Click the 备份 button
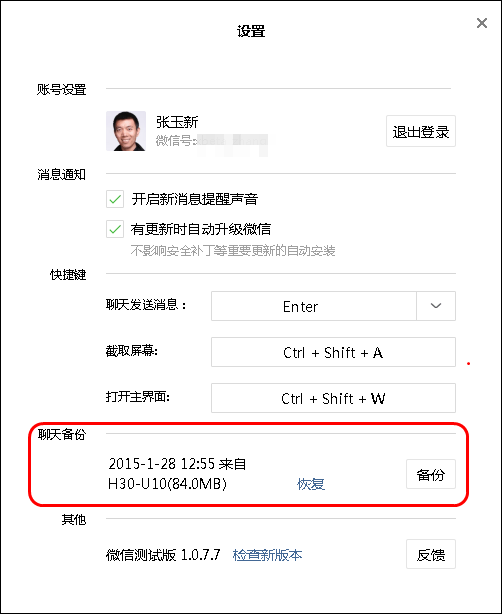502x614 pixels. pyautogui.click(x=431, y=474)
